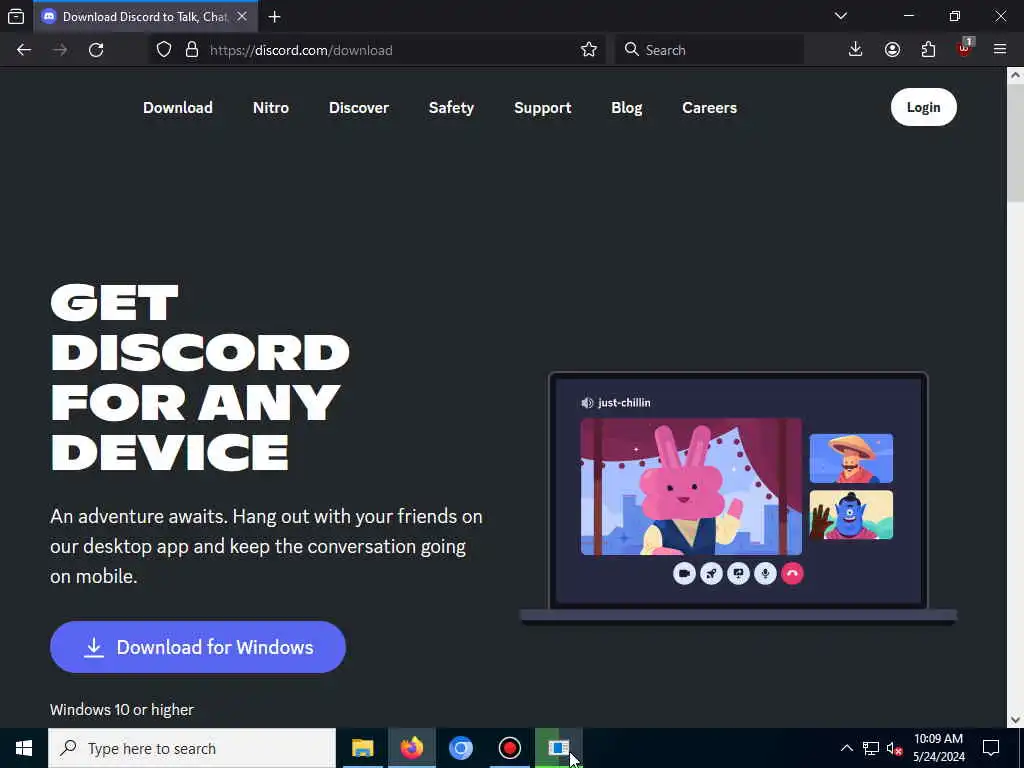The width and height of the screenshot is (1024, 768).
Task: Bookmark this page with the star icon
Action: coord(589,50)
